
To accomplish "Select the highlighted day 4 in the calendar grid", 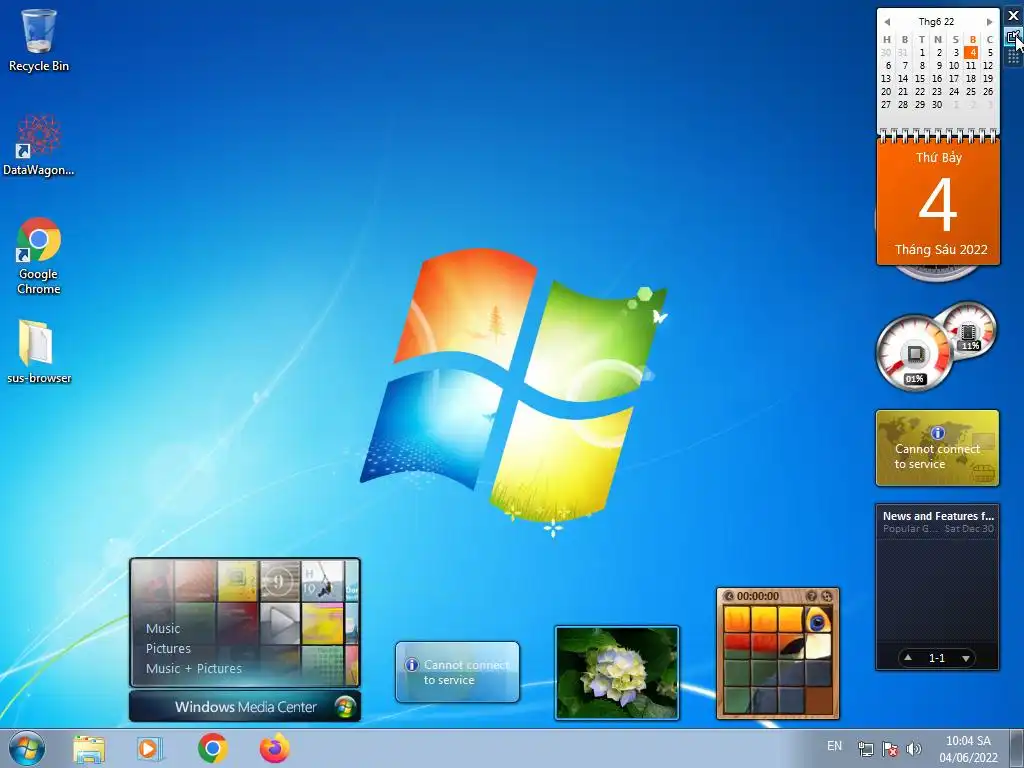I will click(x=972, y=52).
